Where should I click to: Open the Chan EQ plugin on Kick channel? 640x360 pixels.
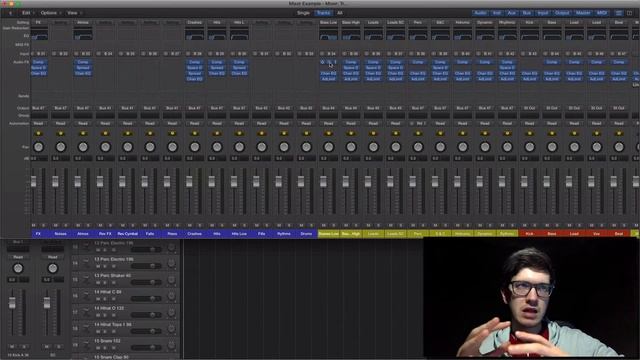click(529, 73)
